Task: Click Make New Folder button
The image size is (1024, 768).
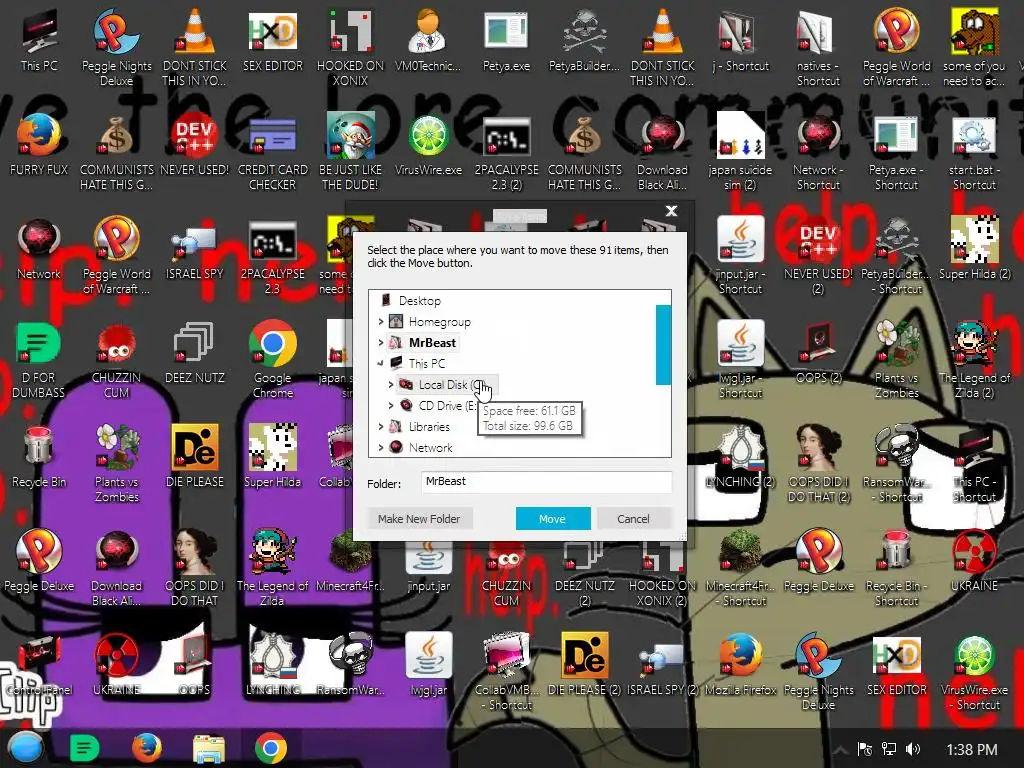Action: [419, 519]
